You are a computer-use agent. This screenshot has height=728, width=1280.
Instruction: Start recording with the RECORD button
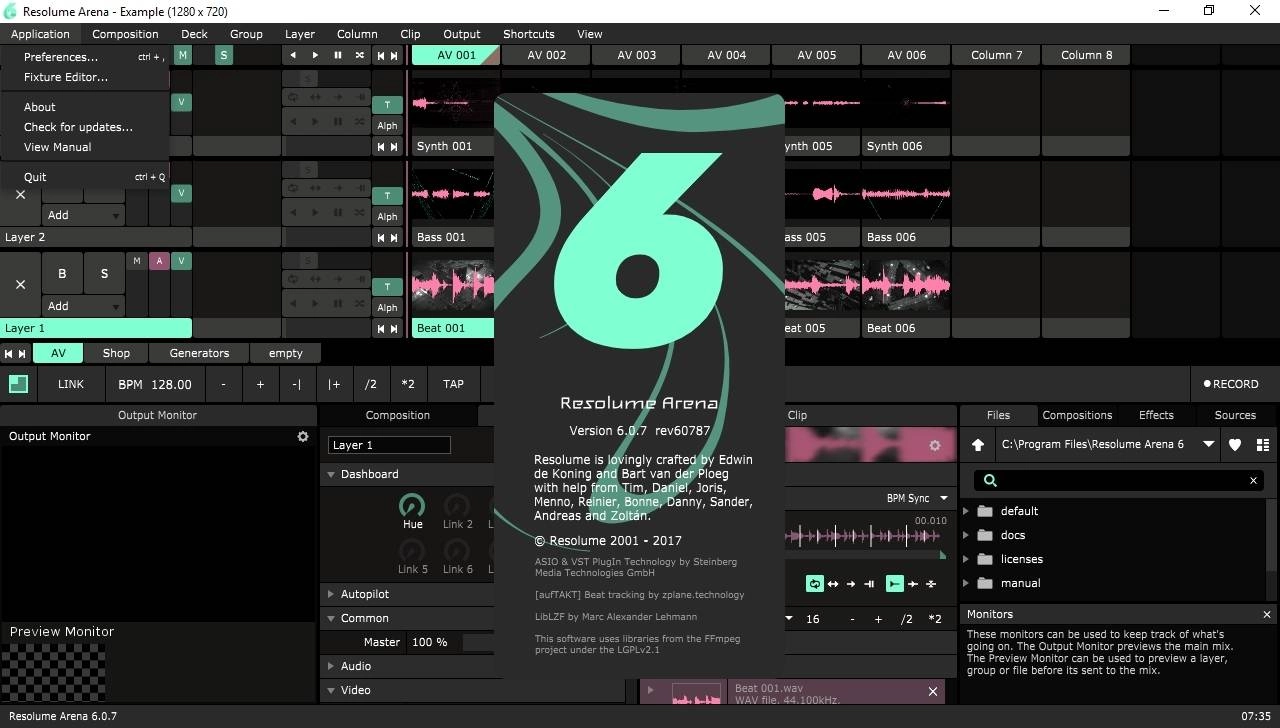(x=1231, y=384)
